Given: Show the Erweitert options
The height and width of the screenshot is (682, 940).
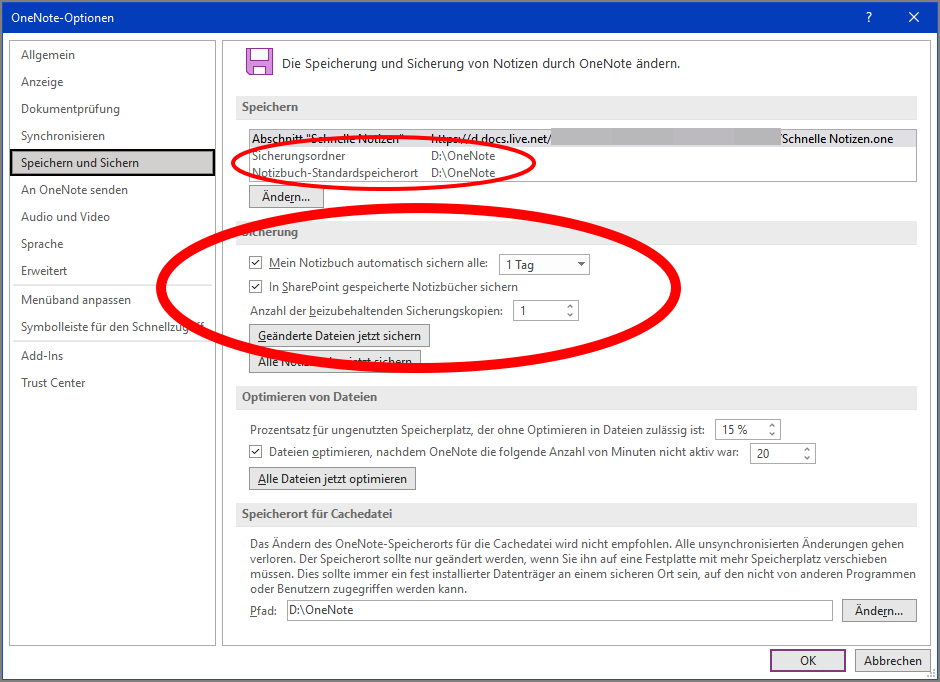Looking at the screenshot, I should point(44,270).
